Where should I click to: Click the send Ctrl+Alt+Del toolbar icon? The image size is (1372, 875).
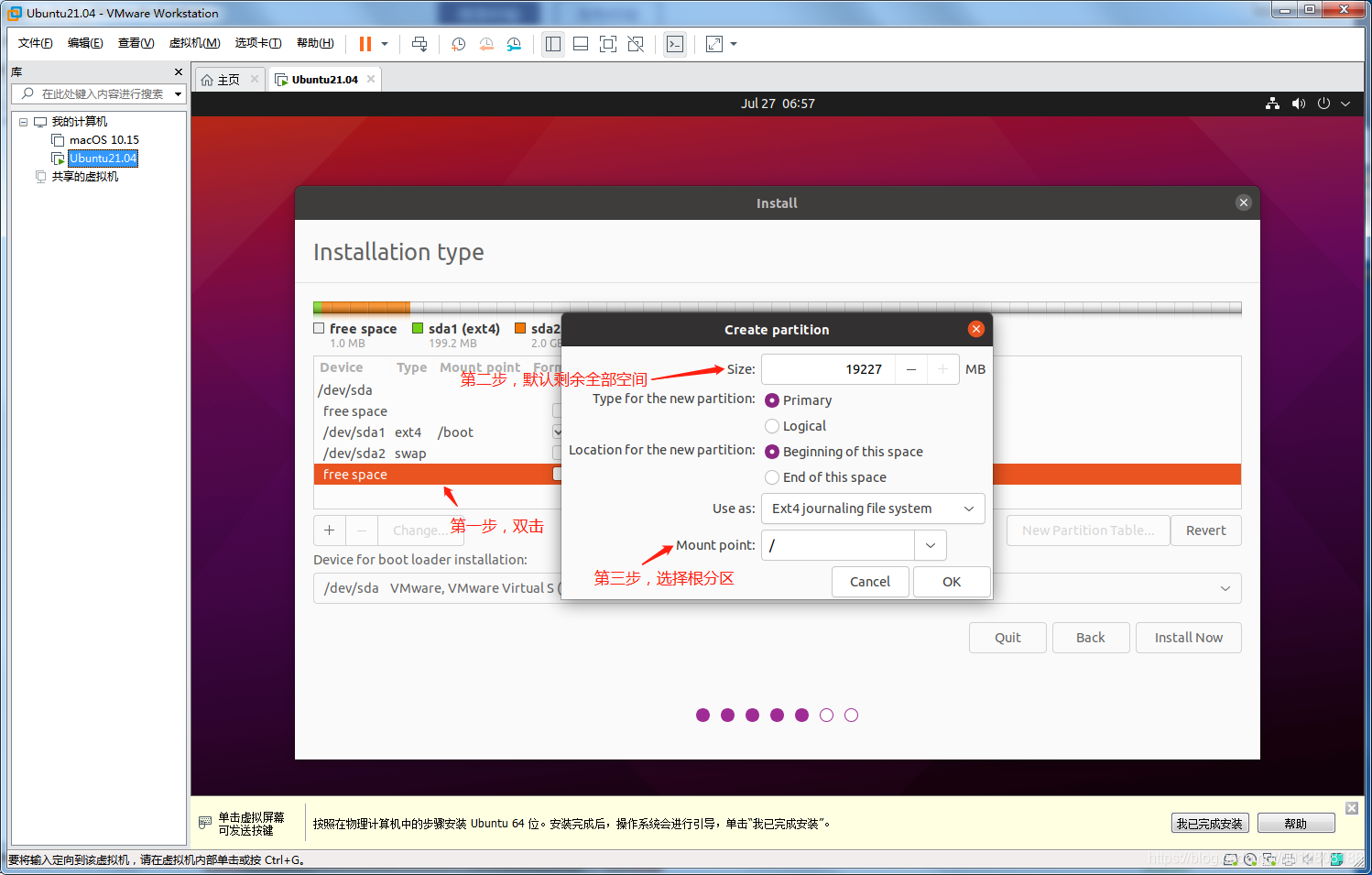point(419,44)
